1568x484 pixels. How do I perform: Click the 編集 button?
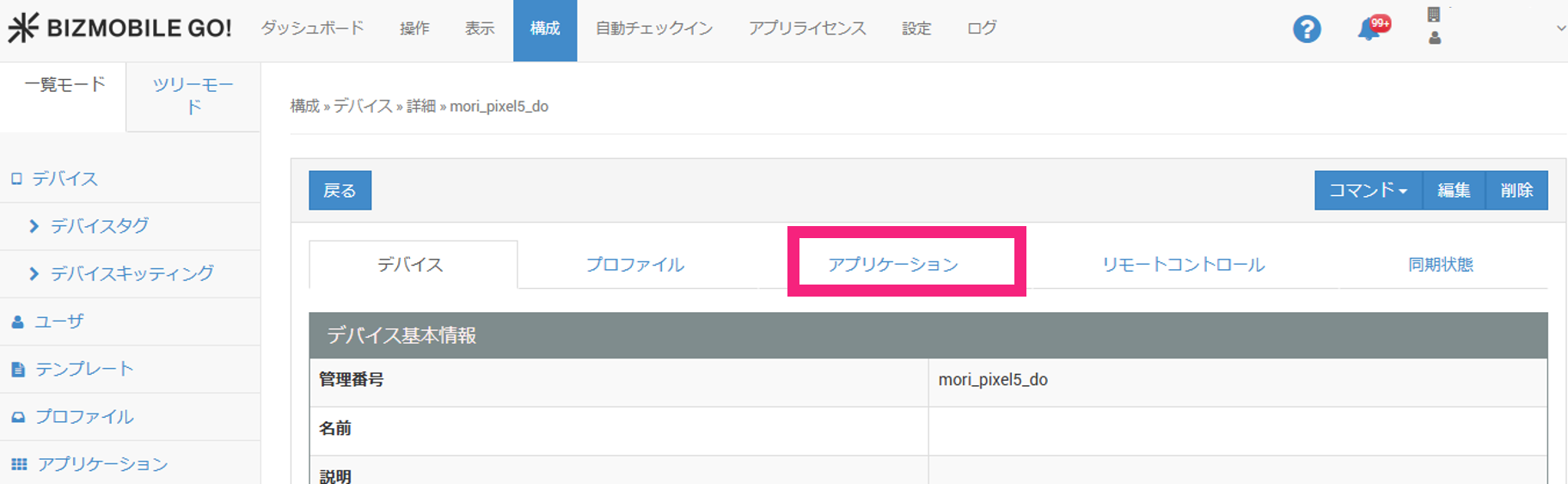pos(1454,190)
